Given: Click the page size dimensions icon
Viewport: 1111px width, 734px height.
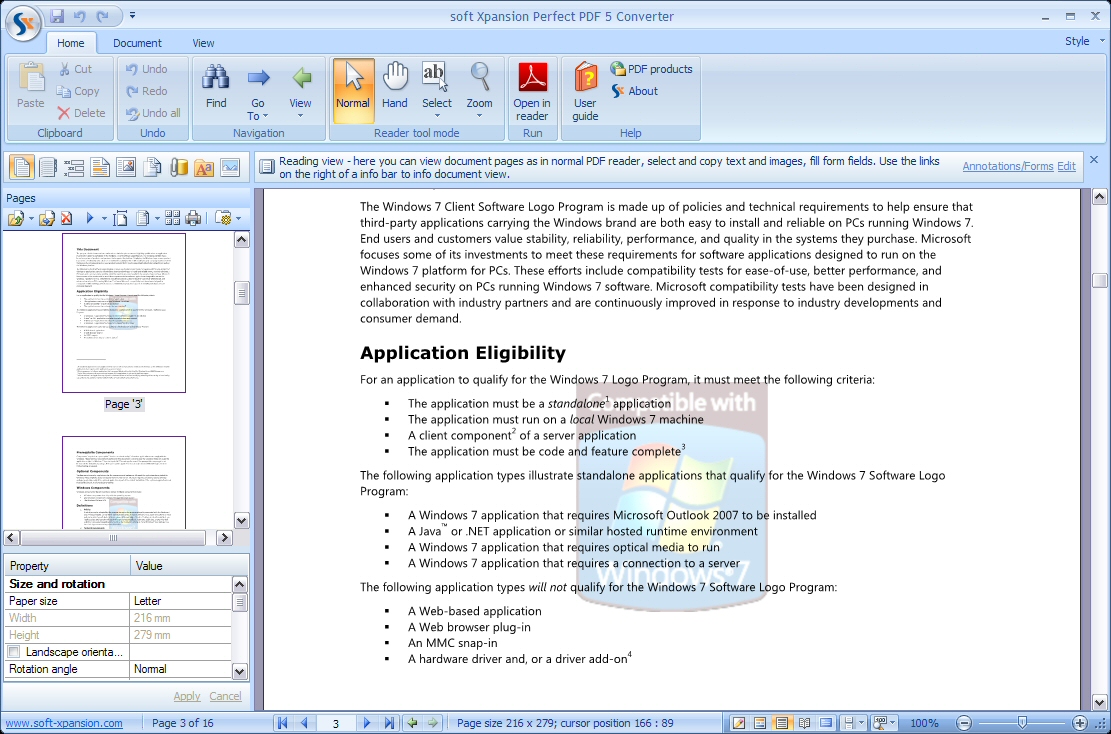Looking at the screenshot, I should (120, 218).
